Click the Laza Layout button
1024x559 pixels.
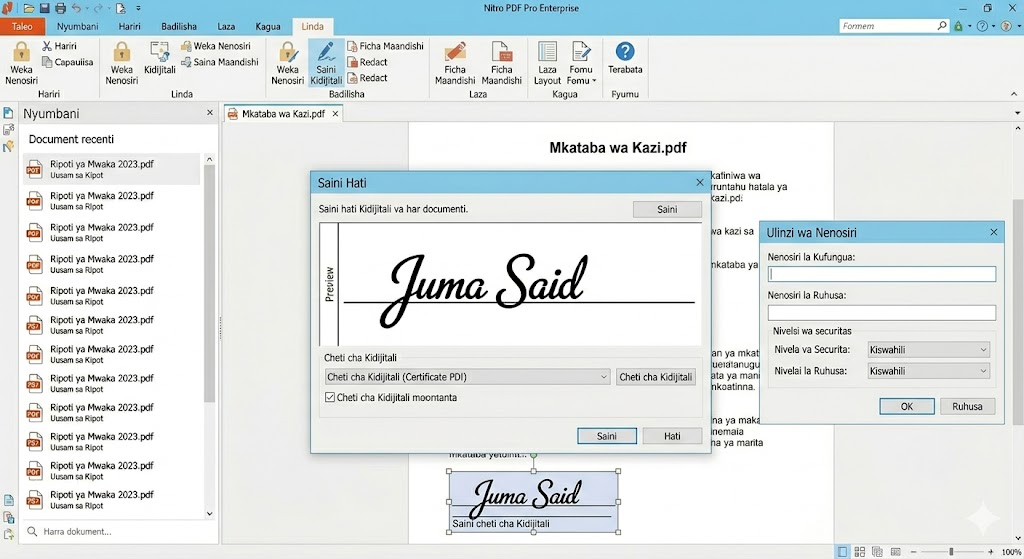pos(547,63)
